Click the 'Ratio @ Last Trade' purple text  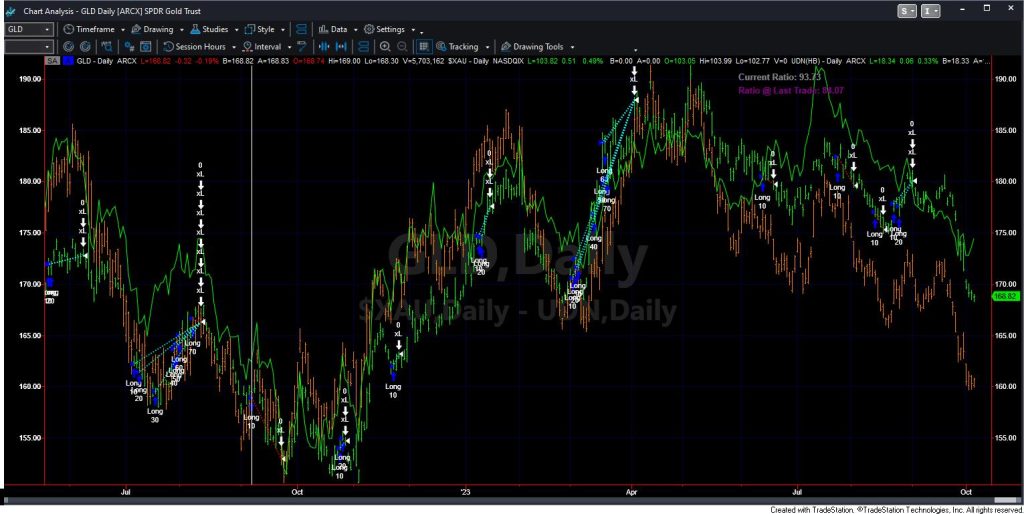(791, 90)
